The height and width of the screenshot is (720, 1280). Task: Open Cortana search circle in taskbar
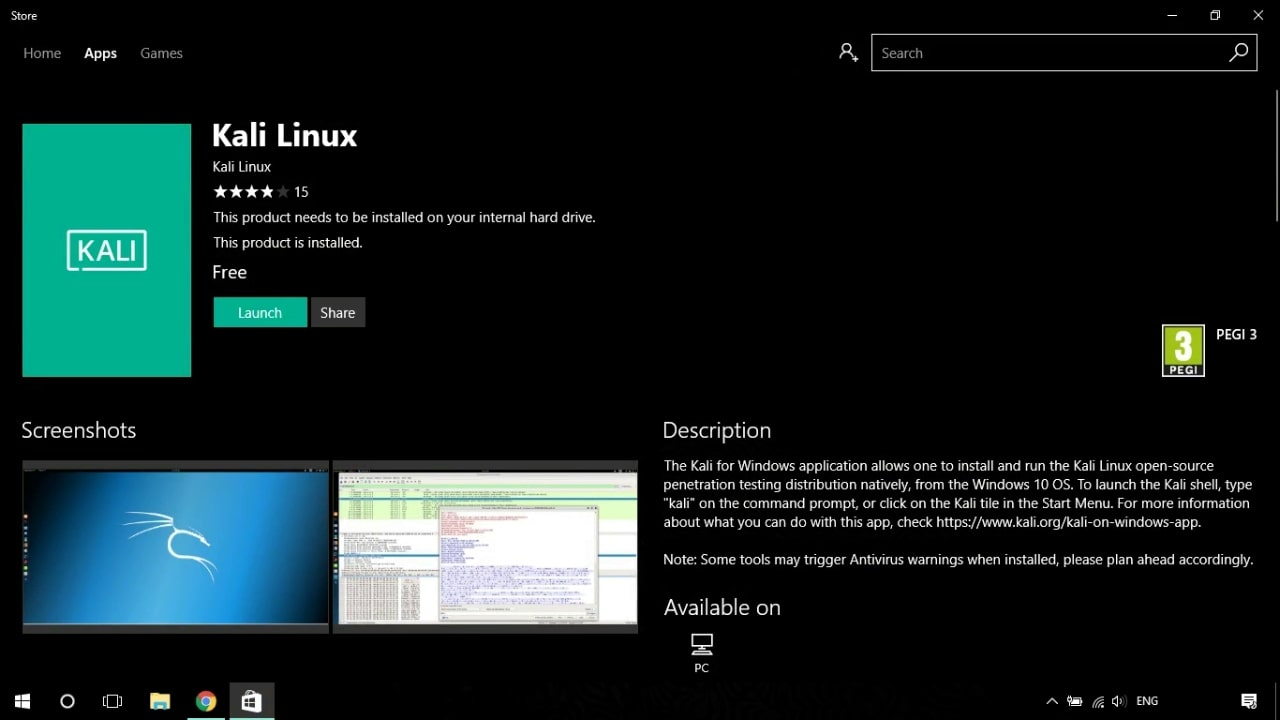(67, 701)
